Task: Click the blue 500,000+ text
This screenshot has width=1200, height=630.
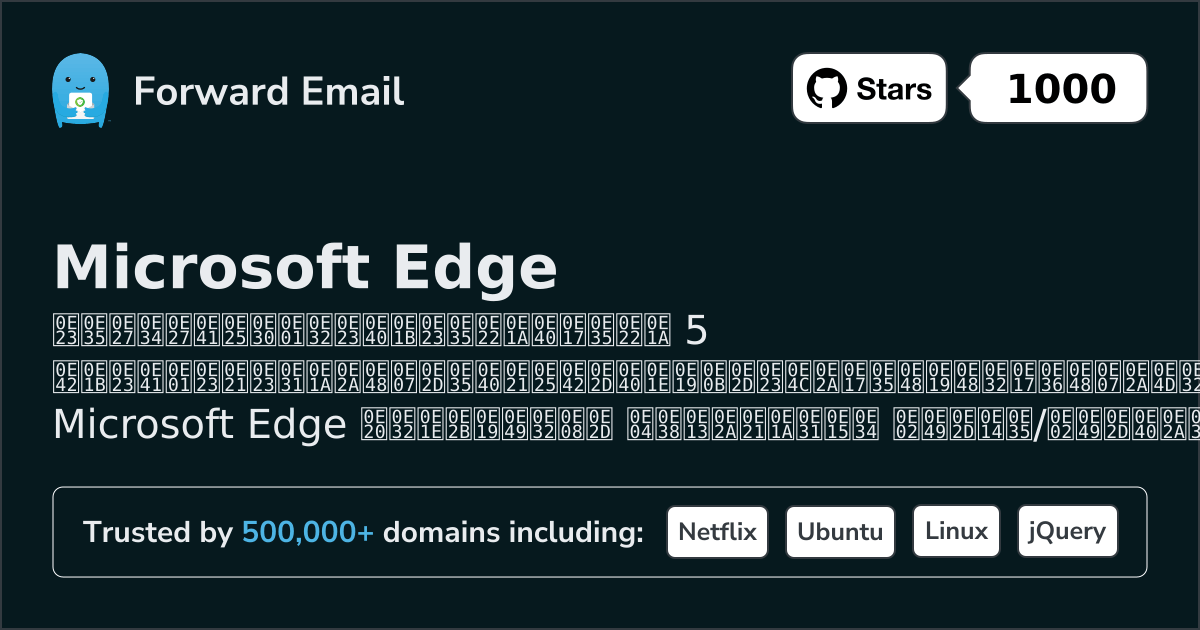Action: (308, 533)
